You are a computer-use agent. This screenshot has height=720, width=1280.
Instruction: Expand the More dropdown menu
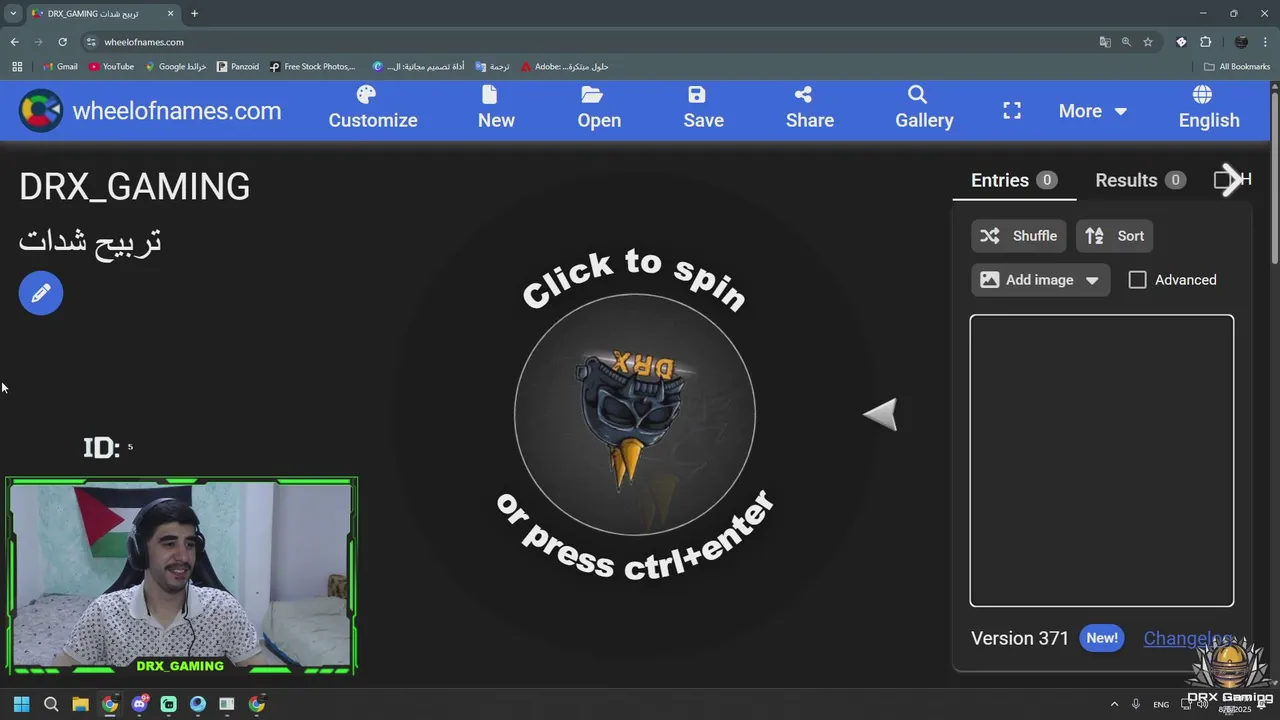pyautogui.click(x=1092, y=111)
